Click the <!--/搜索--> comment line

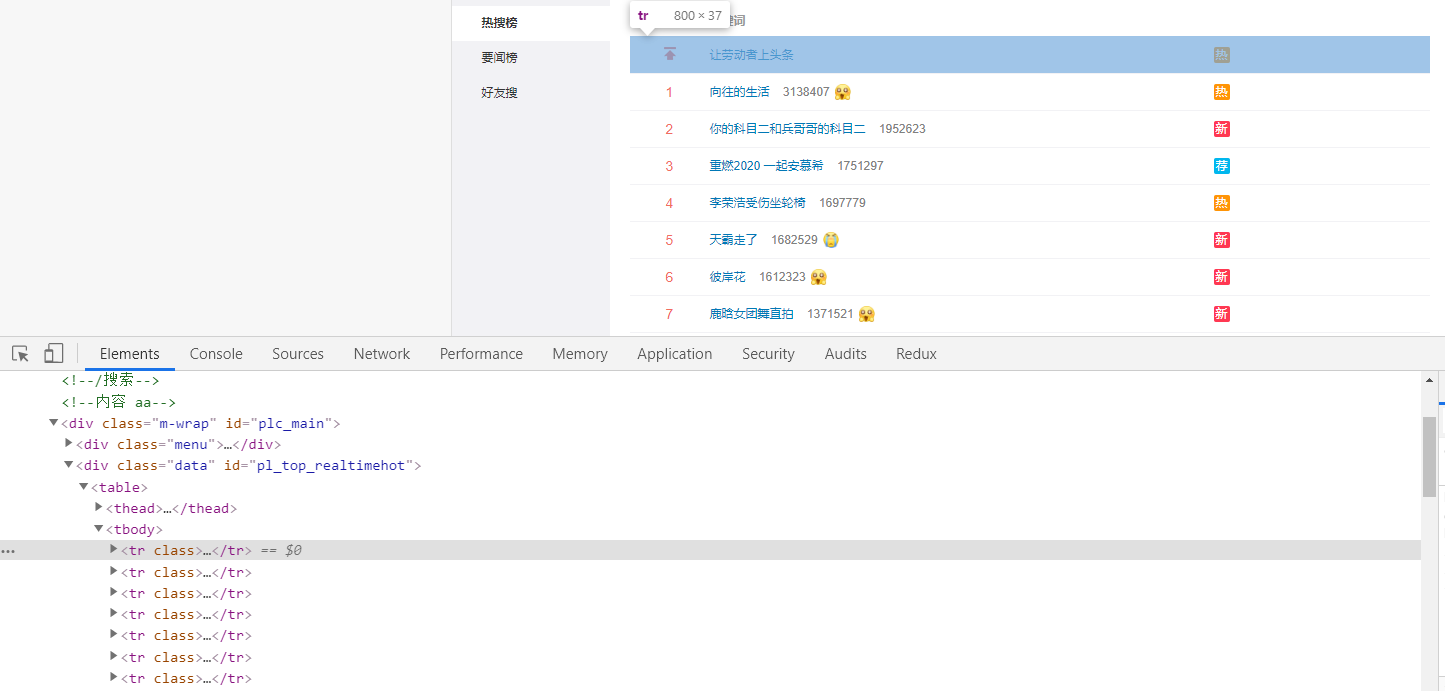pyautogui.click(x=111, y=380)
